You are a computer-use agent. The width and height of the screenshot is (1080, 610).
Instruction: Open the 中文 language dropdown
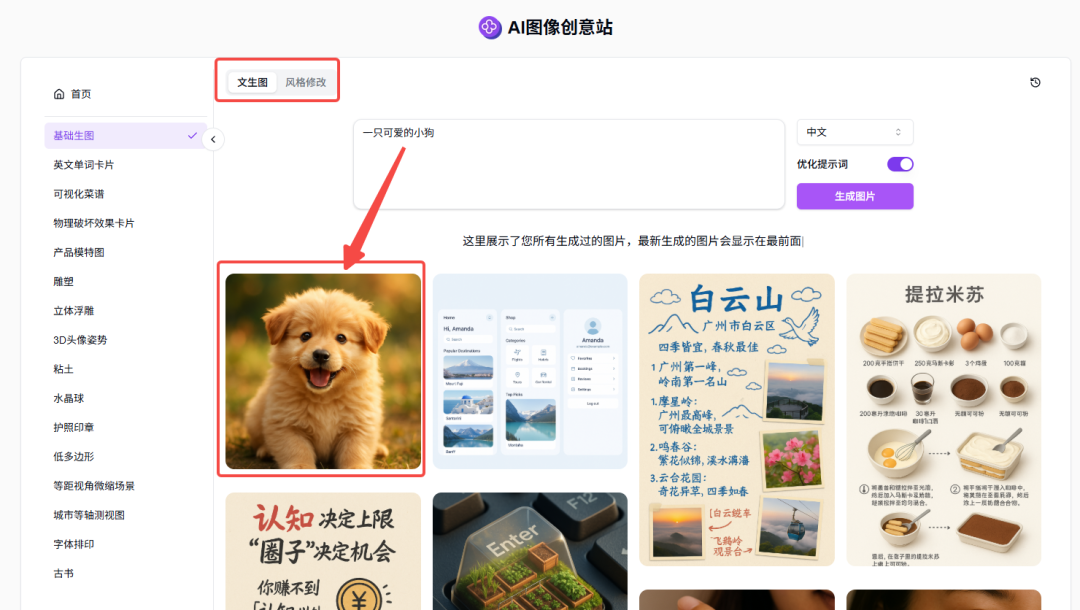coord(855,132)
